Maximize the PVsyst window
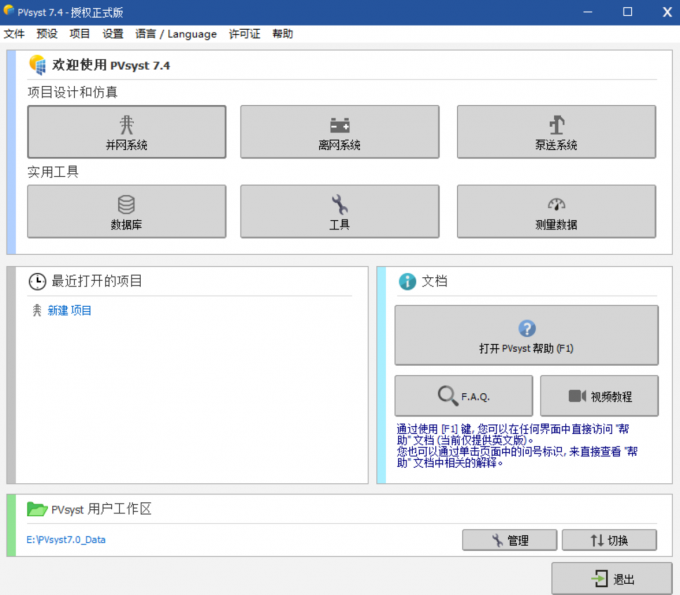 628,12
